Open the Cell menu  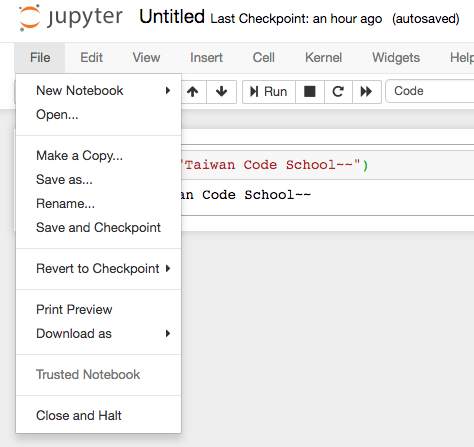263,58
